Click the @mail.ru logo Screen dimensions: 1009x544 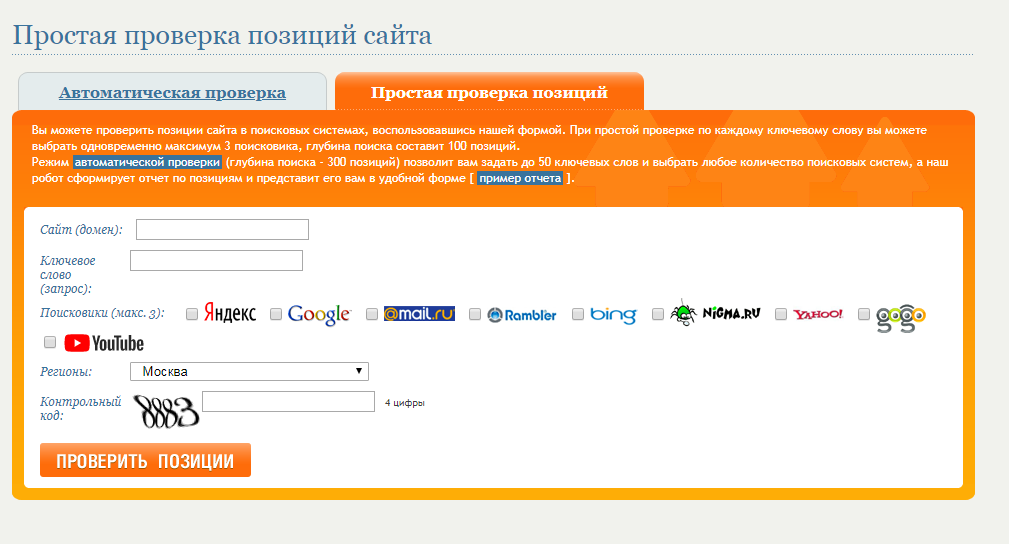419,314
